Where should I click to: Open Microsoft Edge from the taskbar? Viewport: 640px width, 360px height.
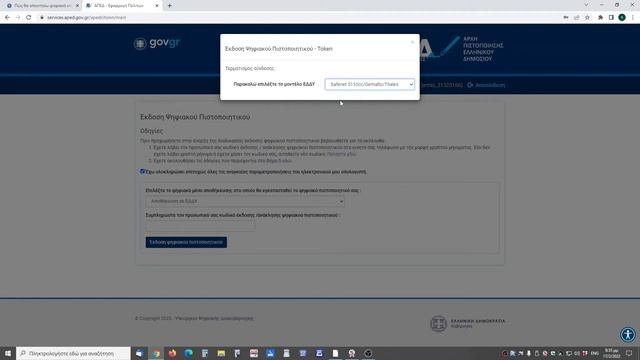[189, 353]
